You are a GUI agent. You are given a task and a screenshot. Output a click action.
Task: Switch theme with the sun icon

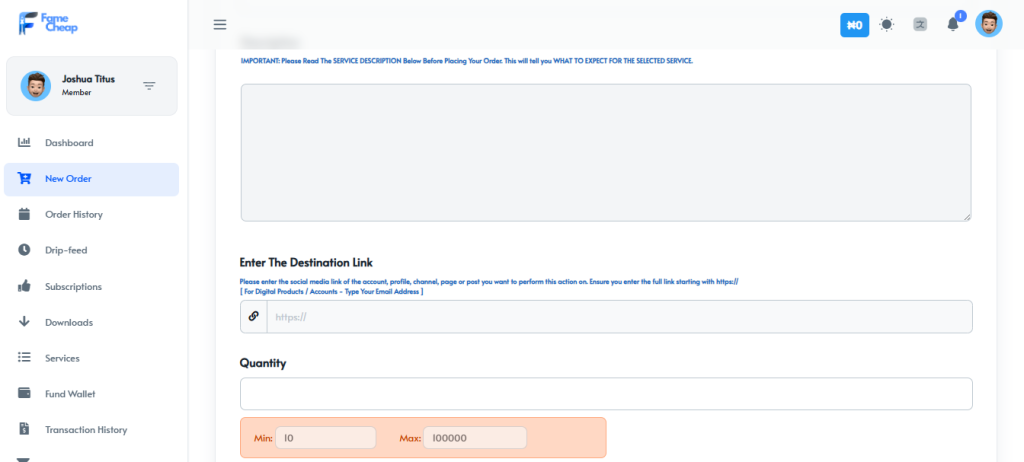[886, 25]
